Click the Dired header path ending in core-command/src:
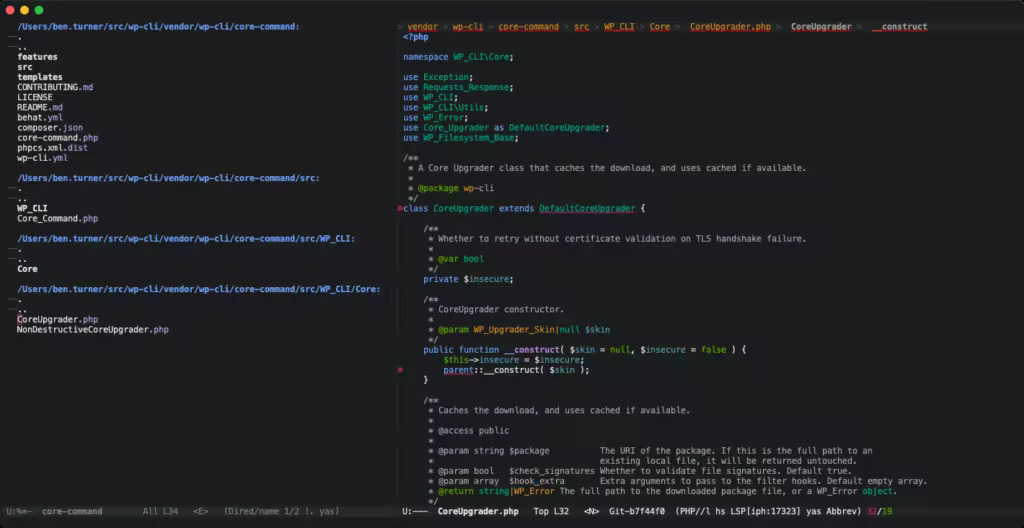Viewport: 1024px width, 528px height. [168, 178]
